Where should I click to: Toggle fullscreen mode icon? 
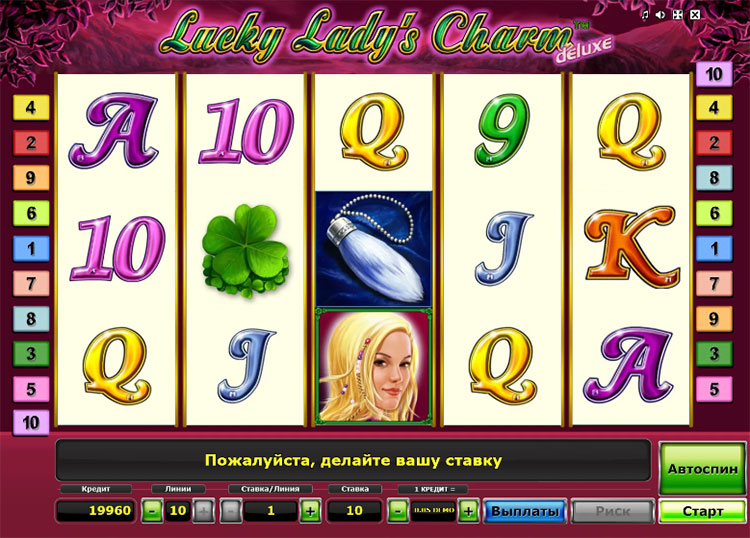click(678, 15)
